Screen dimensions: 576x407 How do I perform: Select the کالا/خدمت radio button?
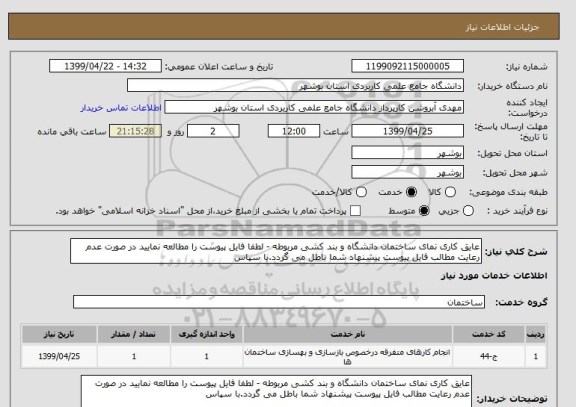pos(361,192)
